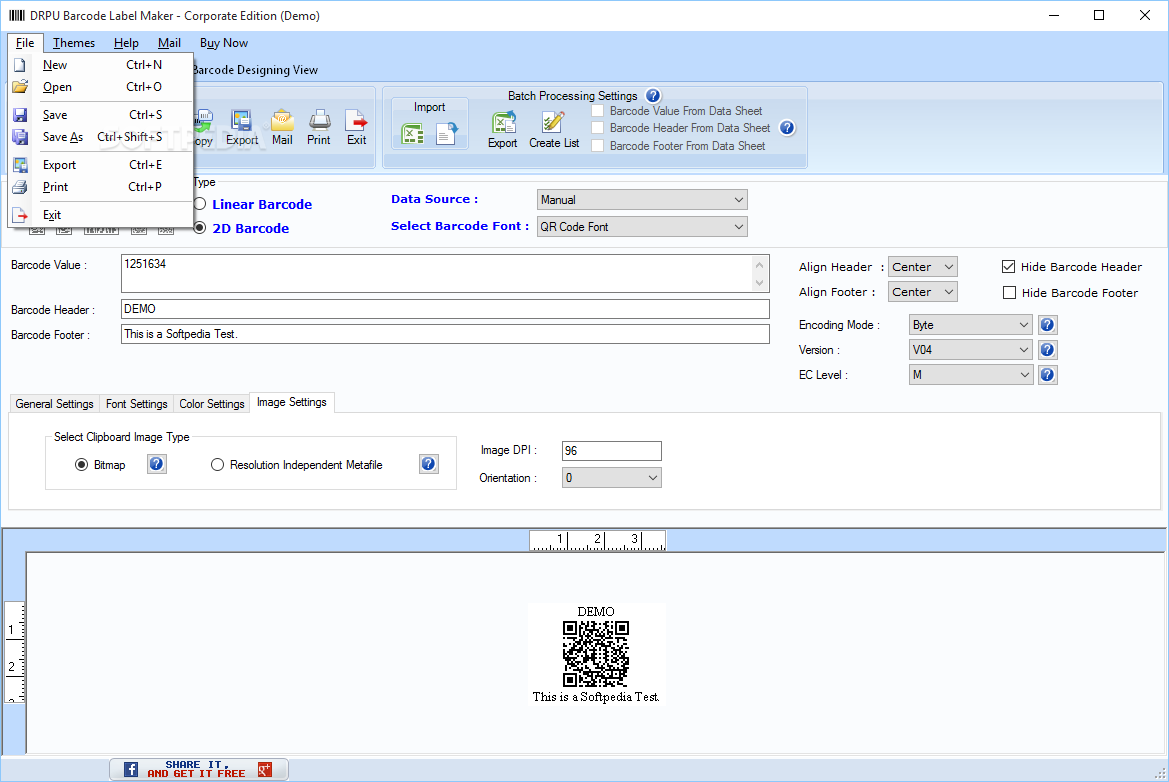The width and height of the screenshot is (1169, 782).
Task: Open the Encoding Mode help icon
Action: (1047, 325)
